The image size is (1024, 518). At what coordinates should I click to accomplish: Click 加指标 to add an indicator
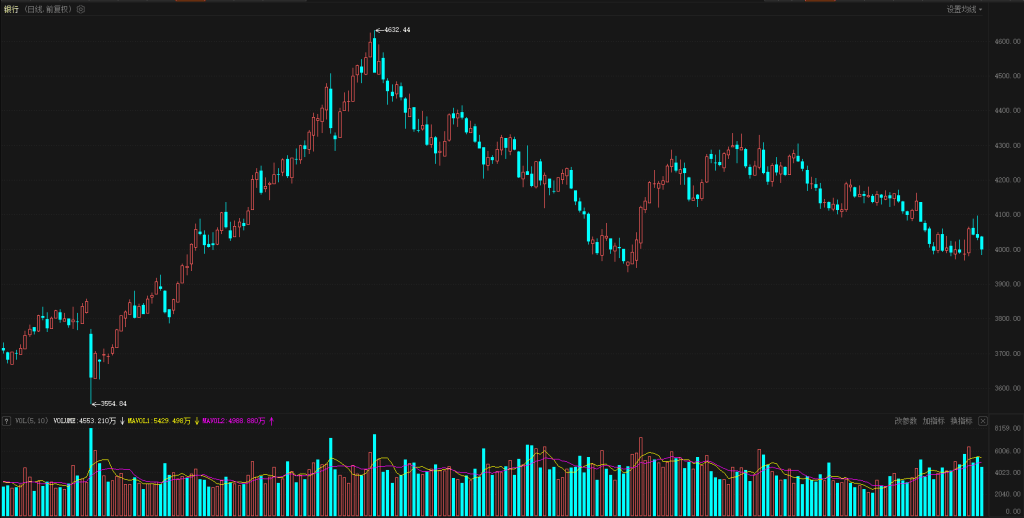(x=934, y=421)
